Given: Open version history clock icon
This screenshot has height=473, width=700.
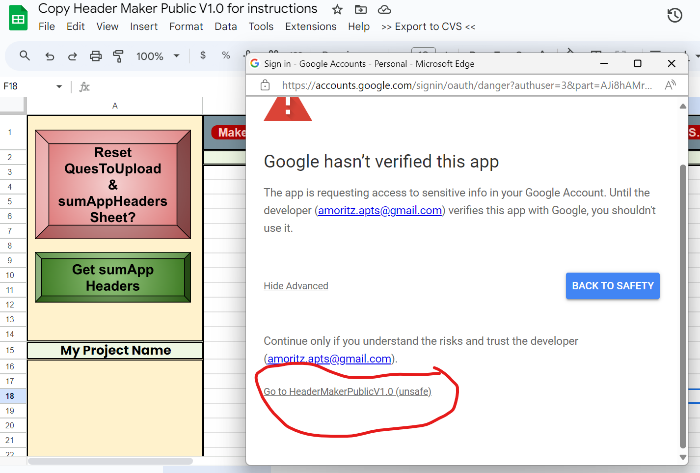Looking at the screenshot, I should [675, 16].
